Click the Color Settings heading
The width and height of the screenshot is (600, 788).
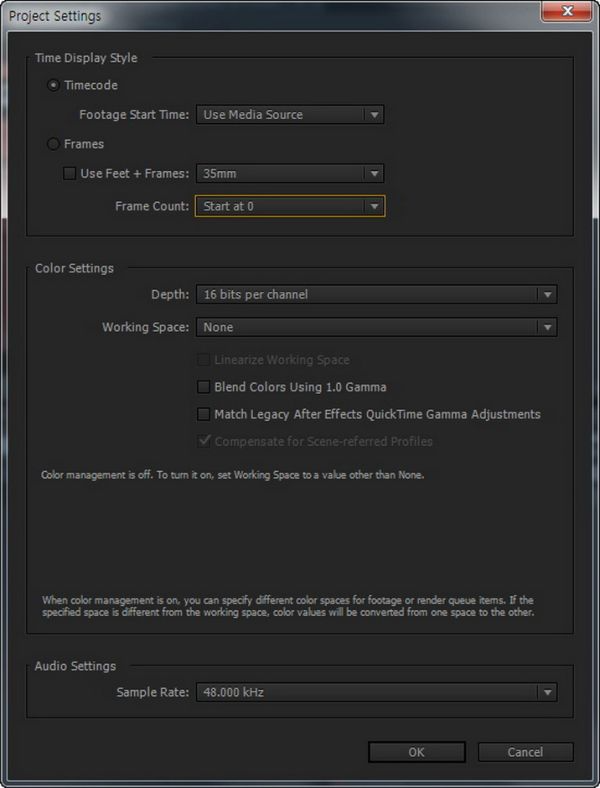74,268
